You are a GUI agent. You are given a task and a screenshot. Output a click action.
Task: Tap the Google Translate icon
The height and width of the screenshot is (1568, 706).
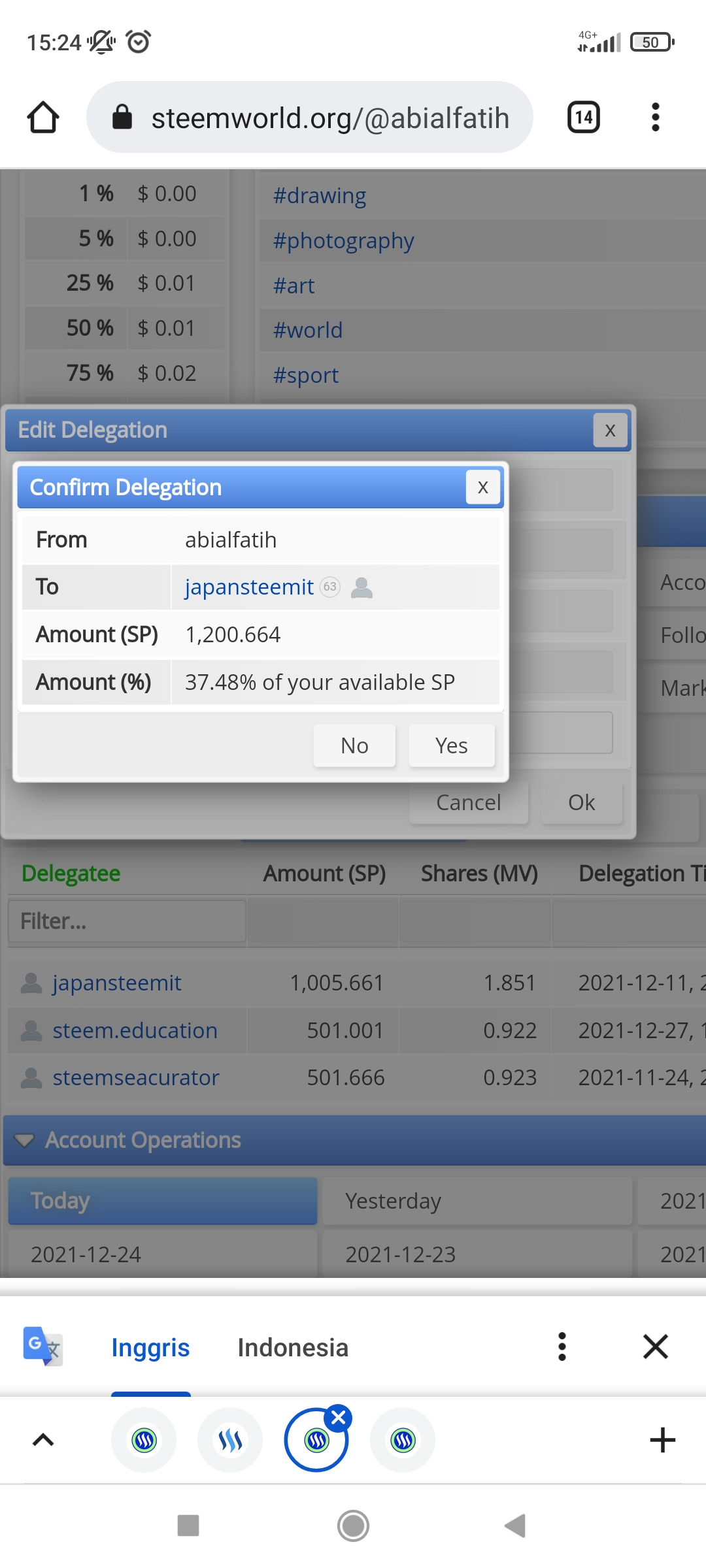coord(43,1347)
